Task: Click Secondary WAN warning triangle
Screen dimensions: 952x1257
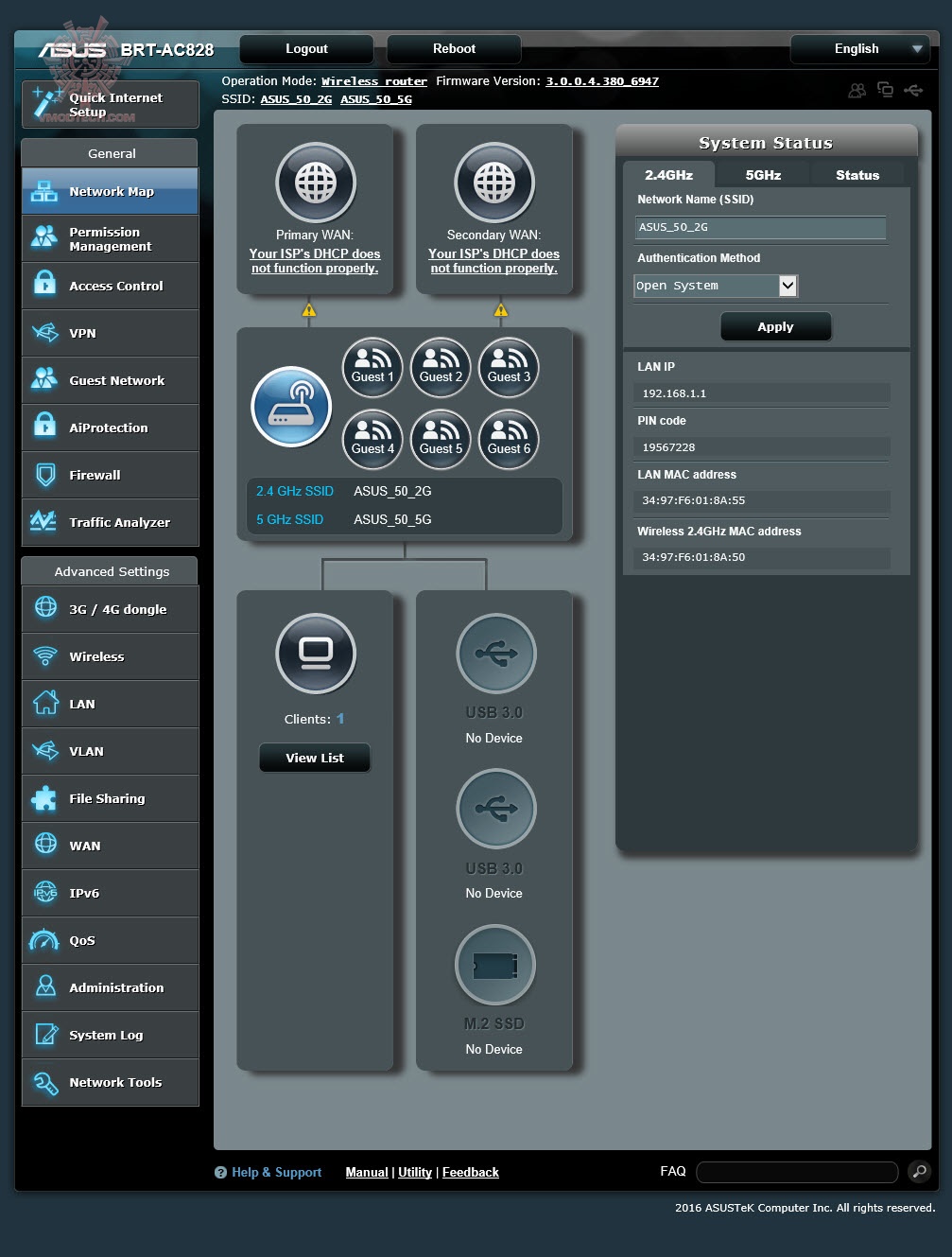Action: tap(501, 310)
